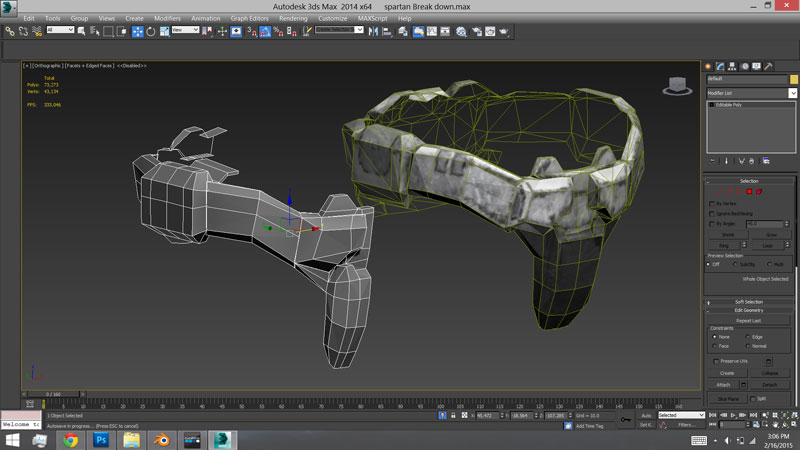Click the object color swatch
Image resolution: width=800 pixels, height=450 pixels.
tap(794, 79)
